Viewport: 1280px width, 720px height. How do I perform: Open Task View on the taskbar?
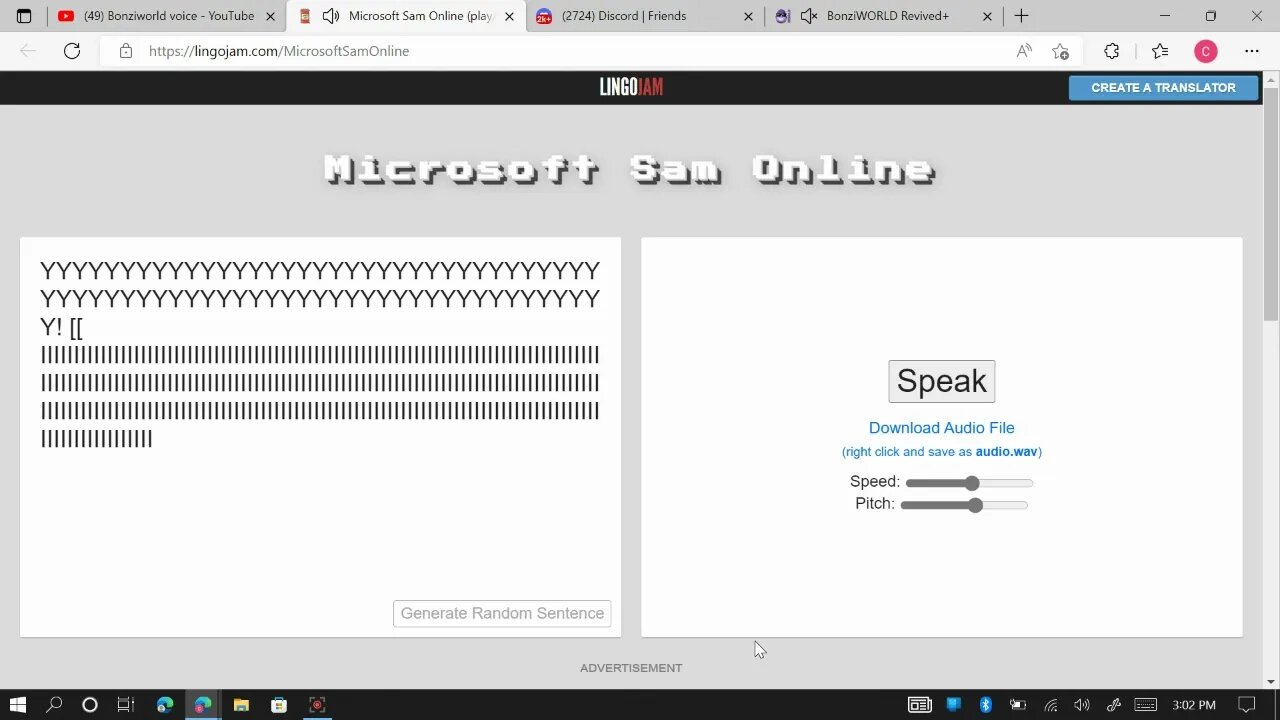click(x=125, y=705)
